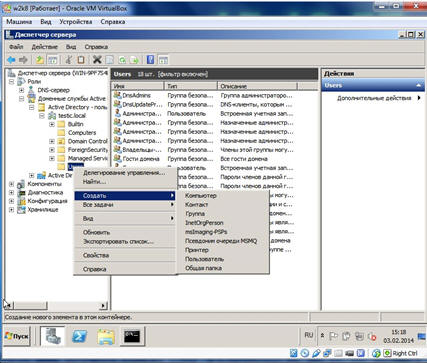Click the Export list toolbar icon
Screen dimensions: 427x363
point(134,60)
